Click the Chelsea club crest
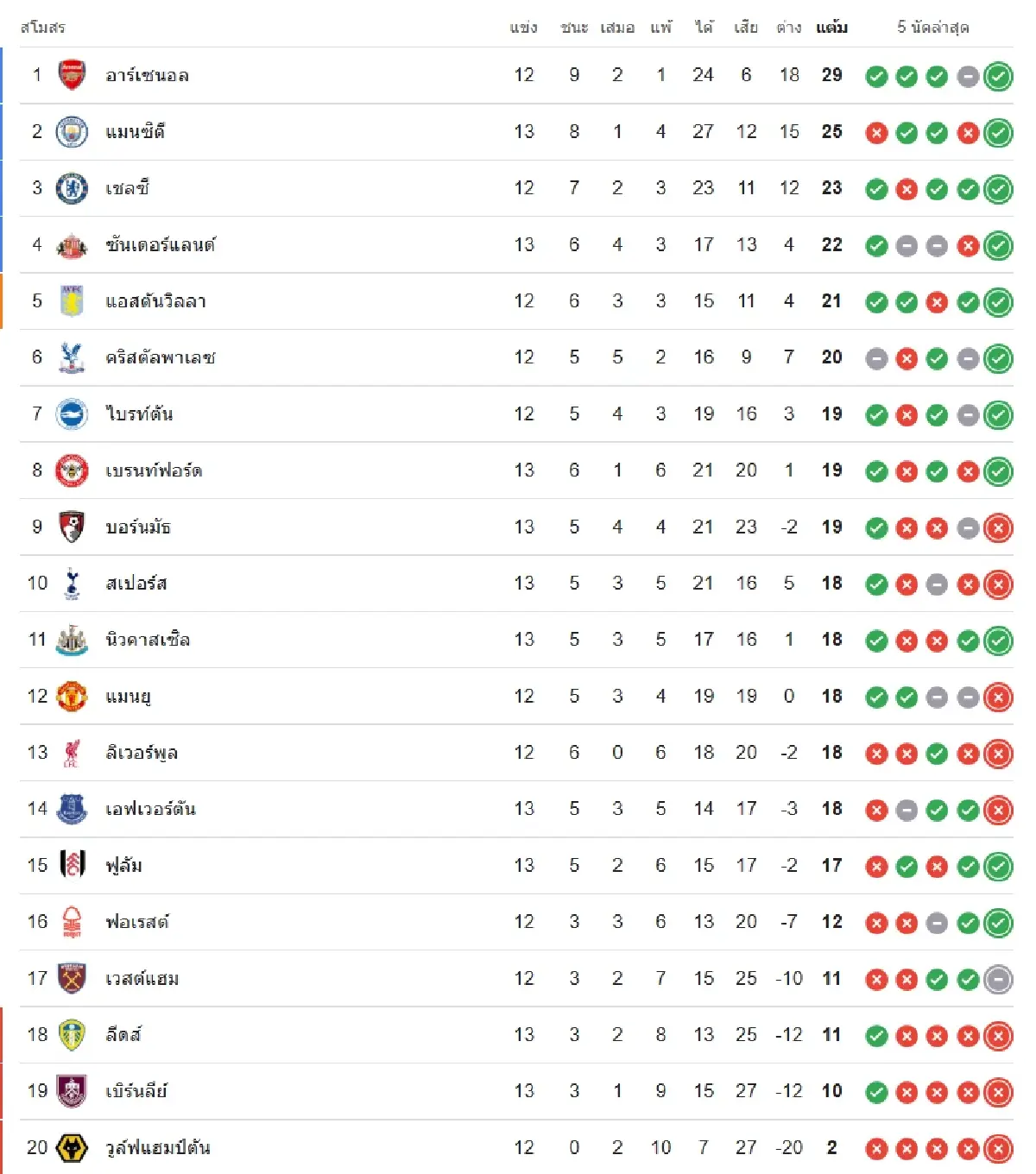The image size is (1036, 1174). tap(72, 188)
